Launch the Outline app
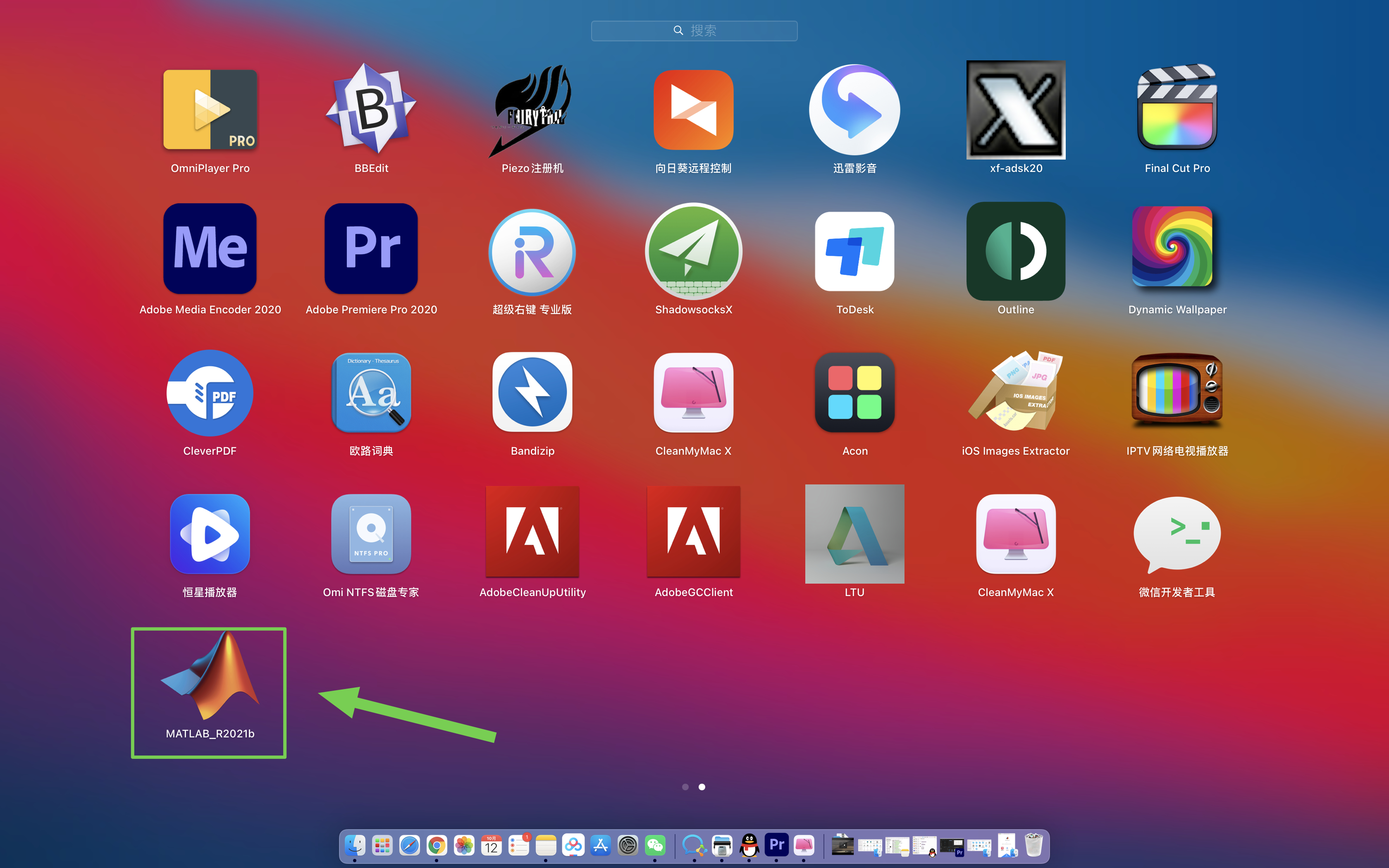1389x868 pixels. point(1015,251)
